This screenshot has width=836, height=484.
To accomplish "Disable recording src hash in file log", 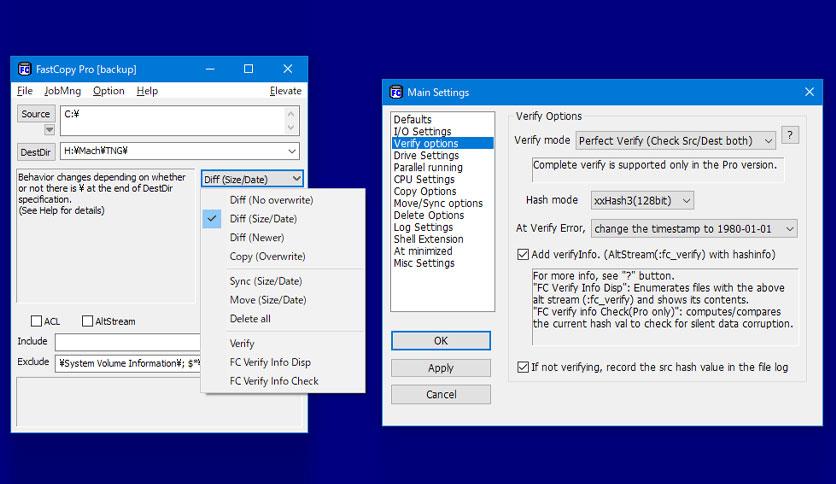I will [x=523, y=367].
